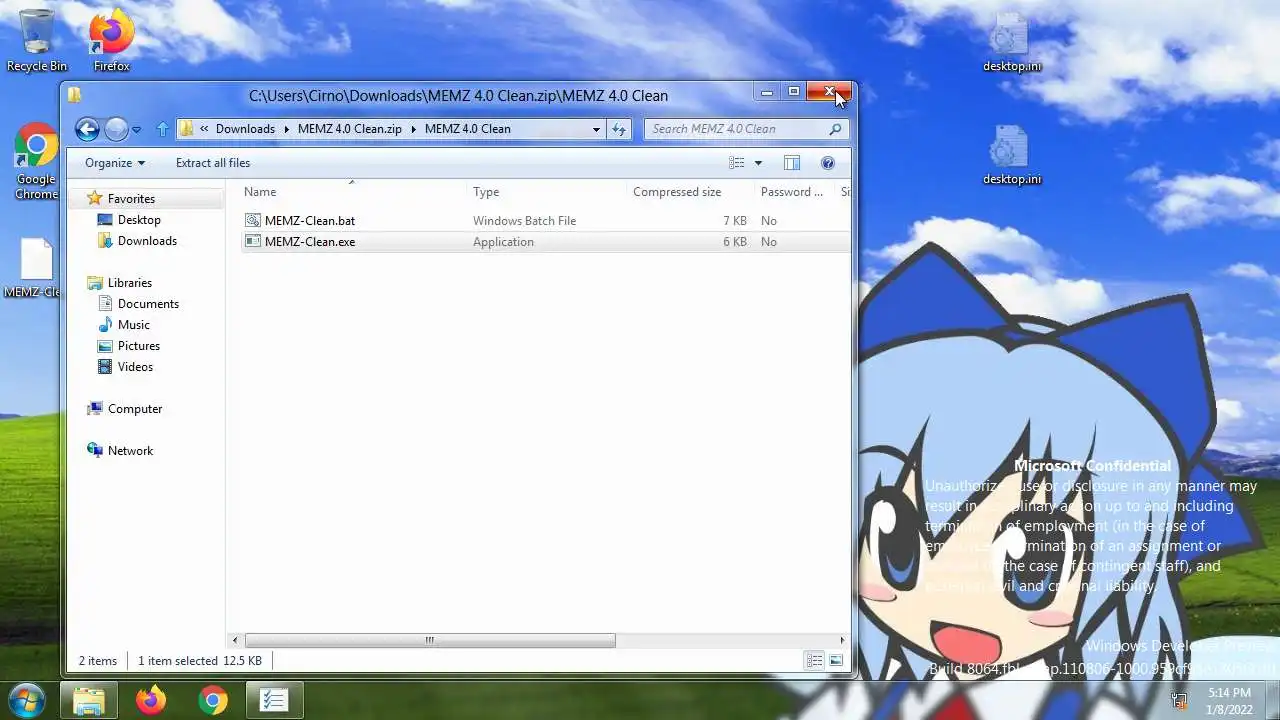Viewport: 1280px width, 720px height.
Task: Select the MEMZ-Cle file on desktop
Action: click(36, 269)
